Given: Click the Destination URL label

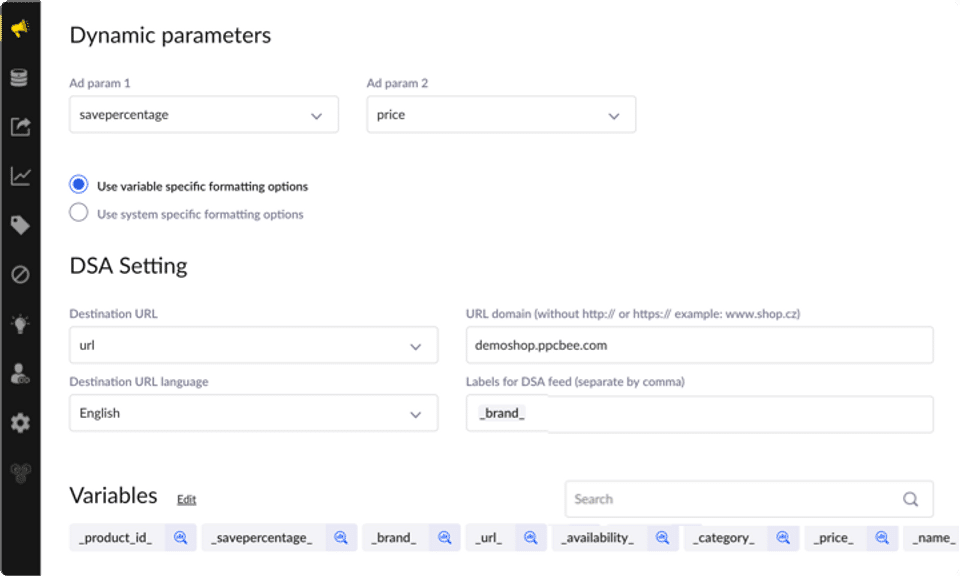Looking at the screenshot, I should (113, 313).
